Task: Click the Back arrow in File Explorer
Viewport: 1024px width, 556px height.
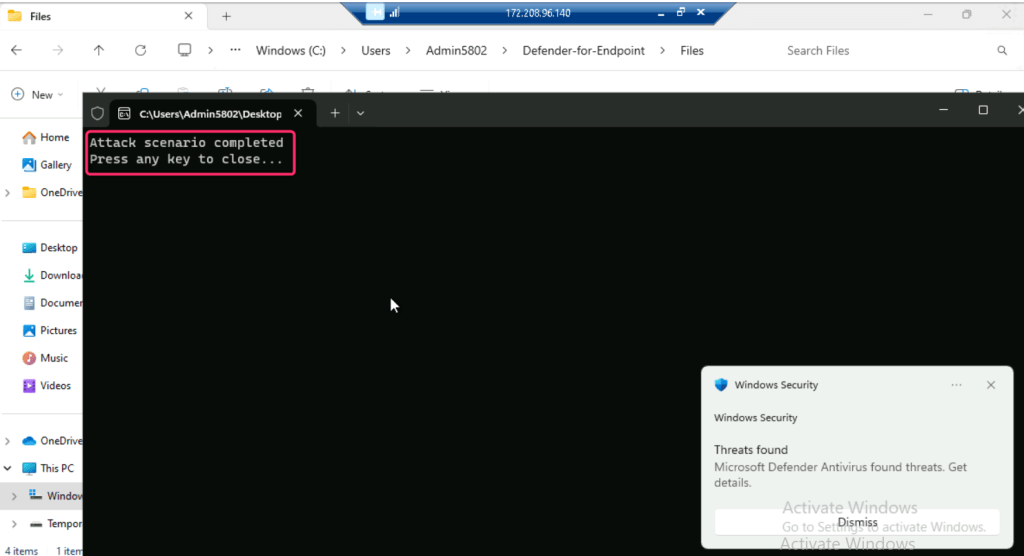Action: (x=17, y=50)
